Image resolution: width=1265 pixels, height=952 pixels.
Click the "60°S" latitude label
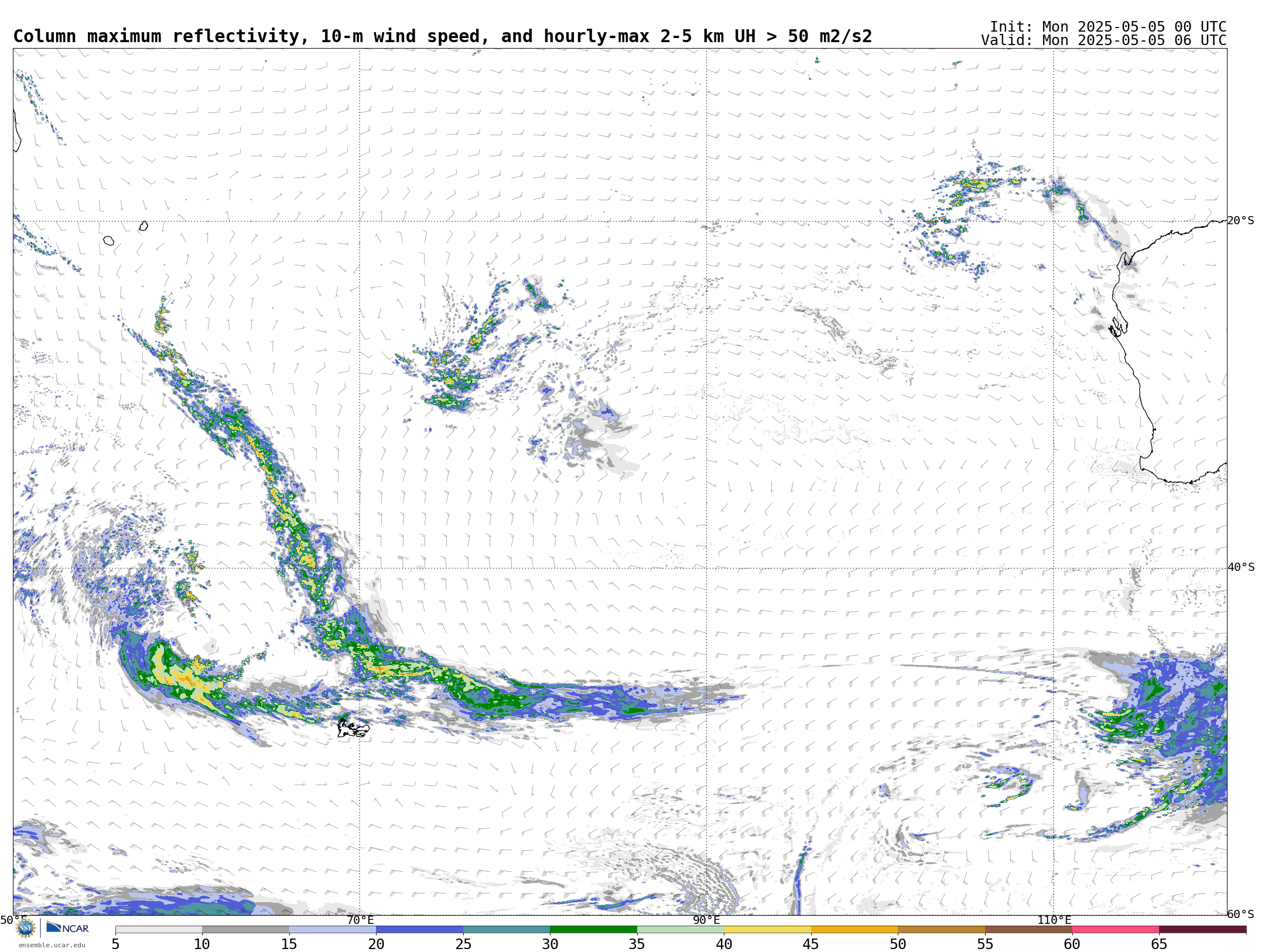tap(1241, 914)
